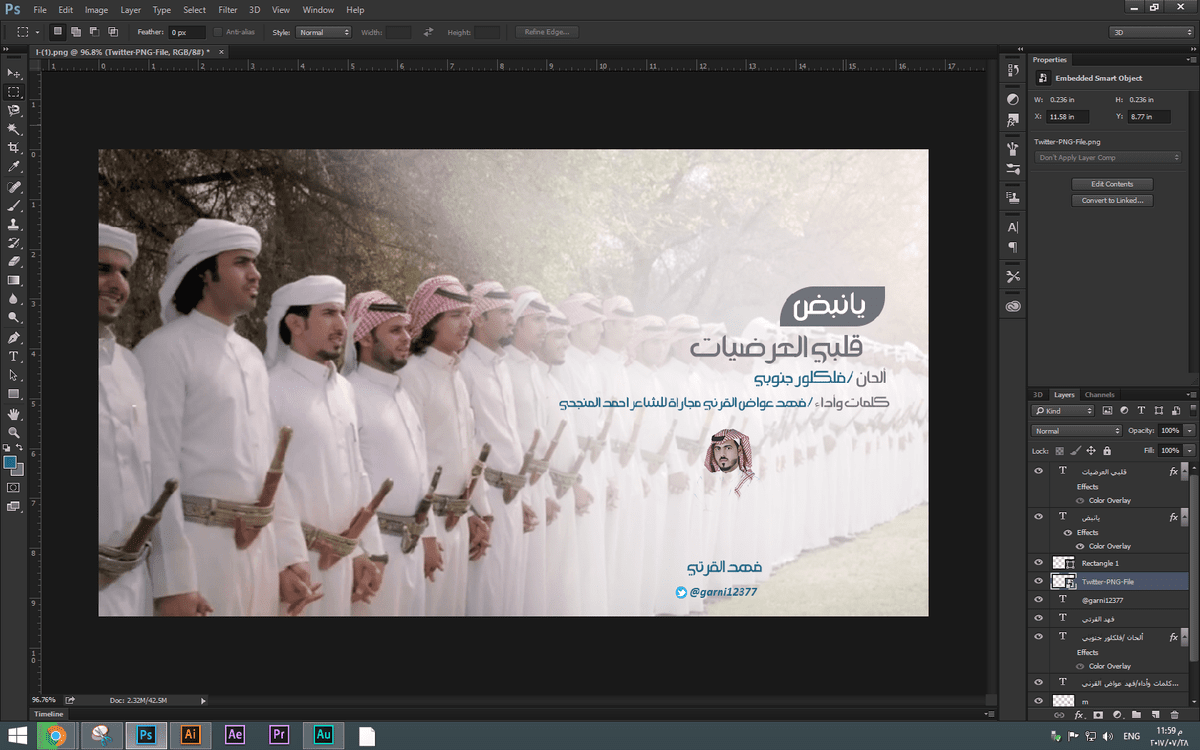This screenshot has width=1200, height=750.
Task: Click the delete layer trash icon
Action: click(1174, 715)
